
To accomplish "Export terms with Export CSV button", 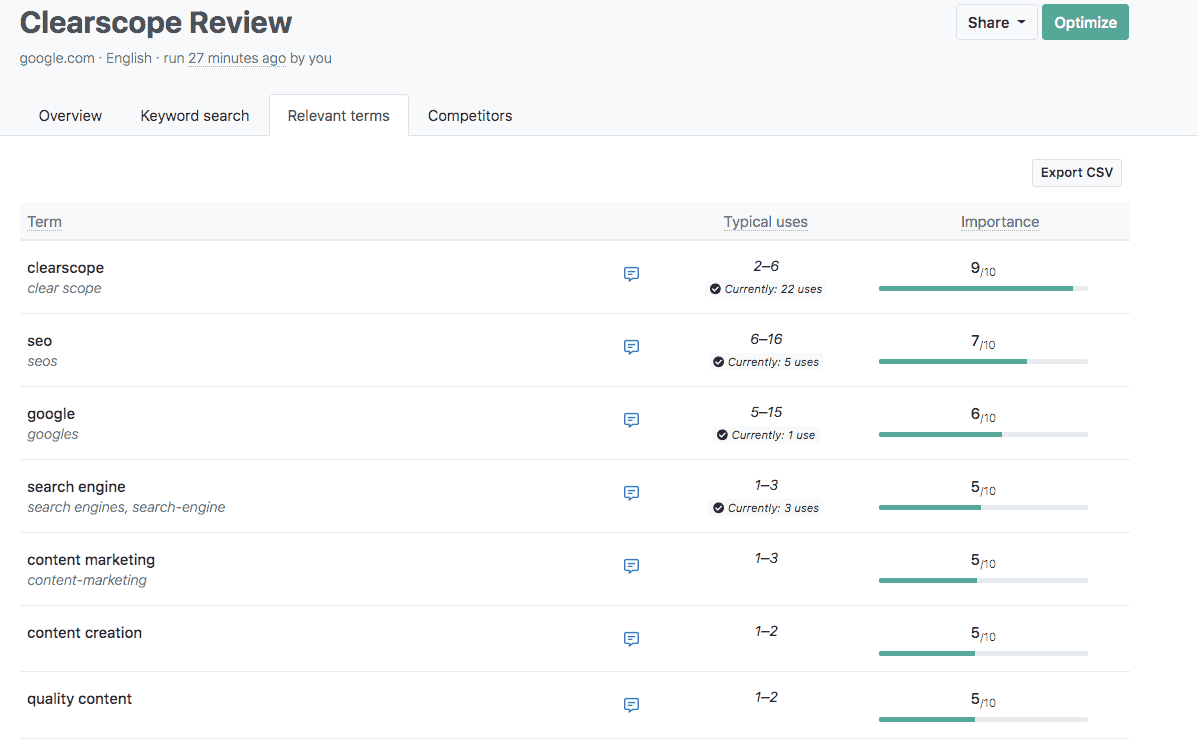I will click(1076, 173).
